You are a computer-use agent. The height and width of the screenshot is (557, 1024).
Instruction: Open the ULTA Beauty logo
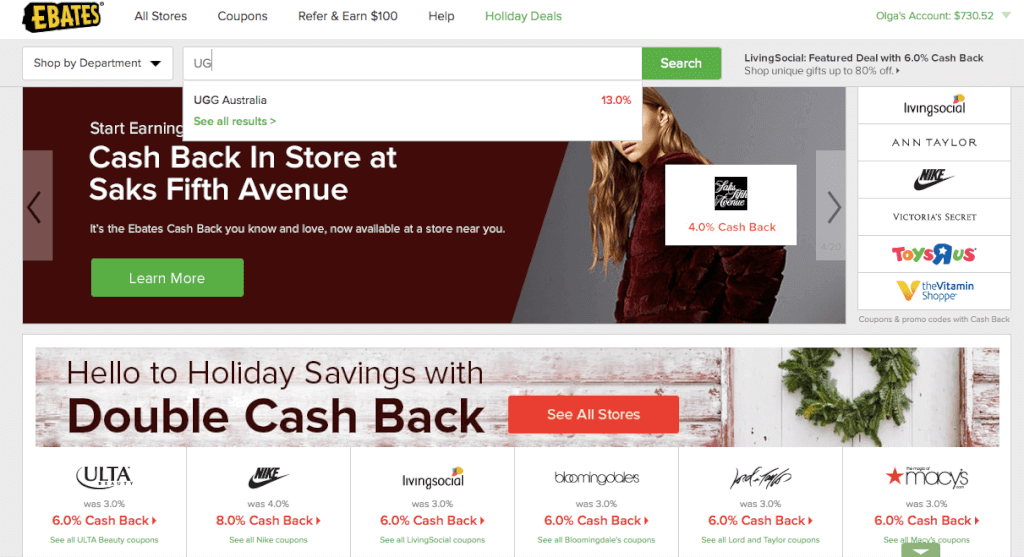(104, 477)
